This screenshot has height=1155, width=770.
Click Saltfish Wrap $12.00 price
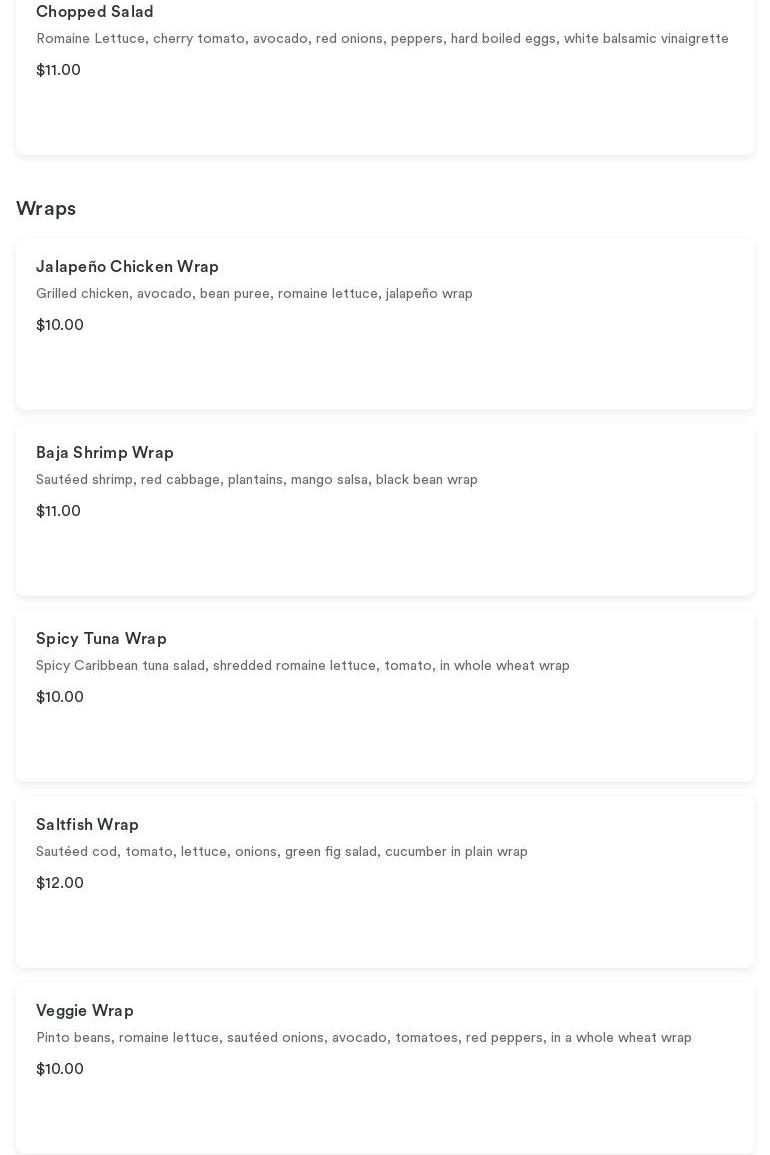click(x=60, y=883)
